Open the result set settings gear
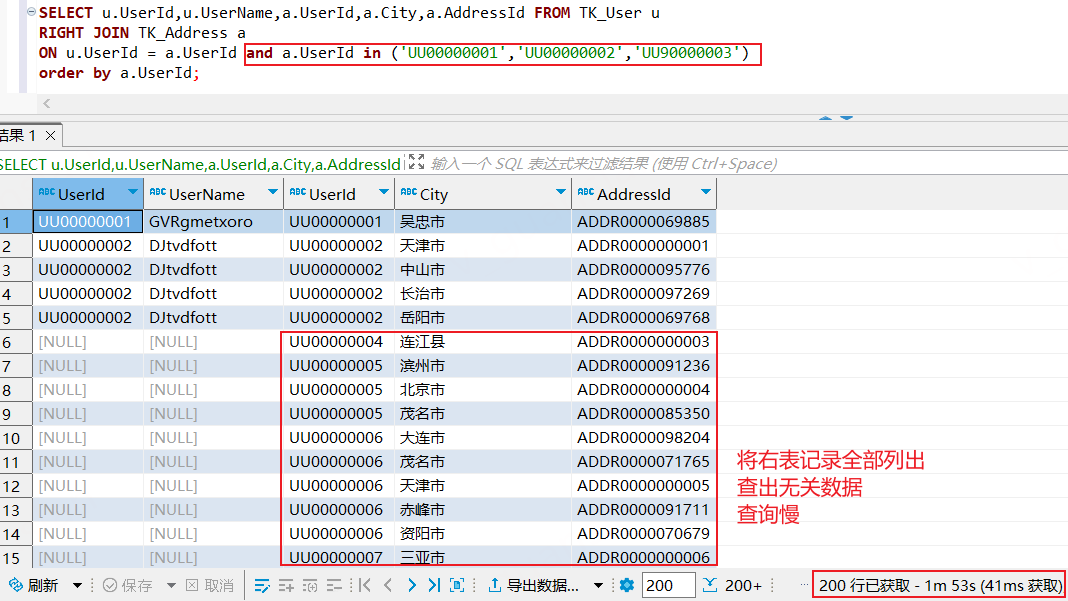Screen dimensions: 1068x601 [x=627, y=585]
